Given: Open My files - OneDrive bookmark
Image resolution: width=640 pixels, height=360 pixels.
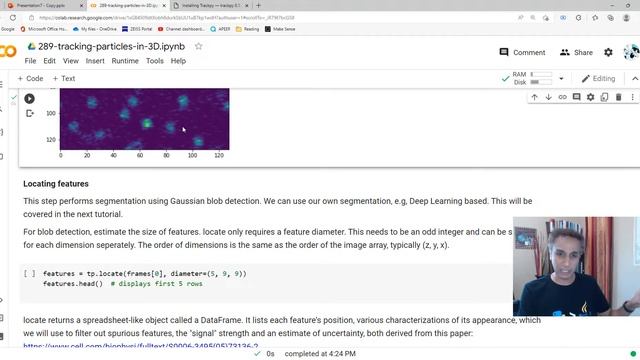Looking at the screenshot, I should pyautogui.click(x=95, y=29).
